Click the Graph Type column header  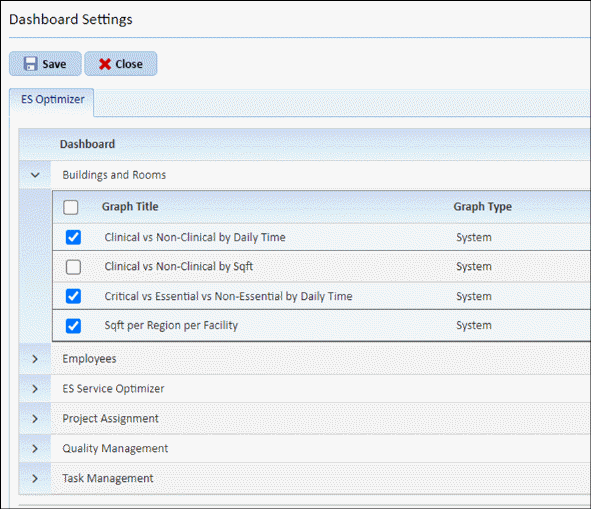482,207
